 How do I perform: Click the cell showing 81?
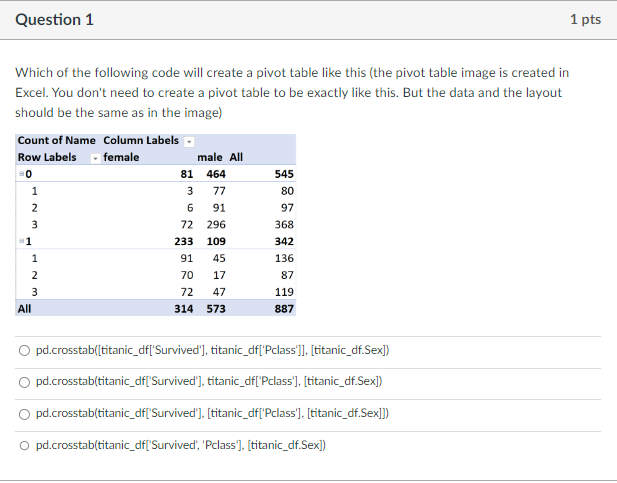(x=187, y=174)
